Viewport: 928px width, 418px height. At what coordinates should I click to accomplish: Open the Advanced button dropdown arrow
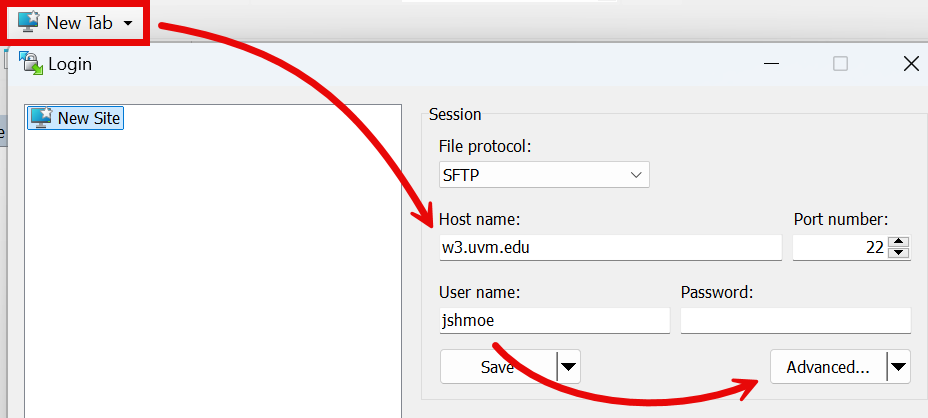coord(898,366)
